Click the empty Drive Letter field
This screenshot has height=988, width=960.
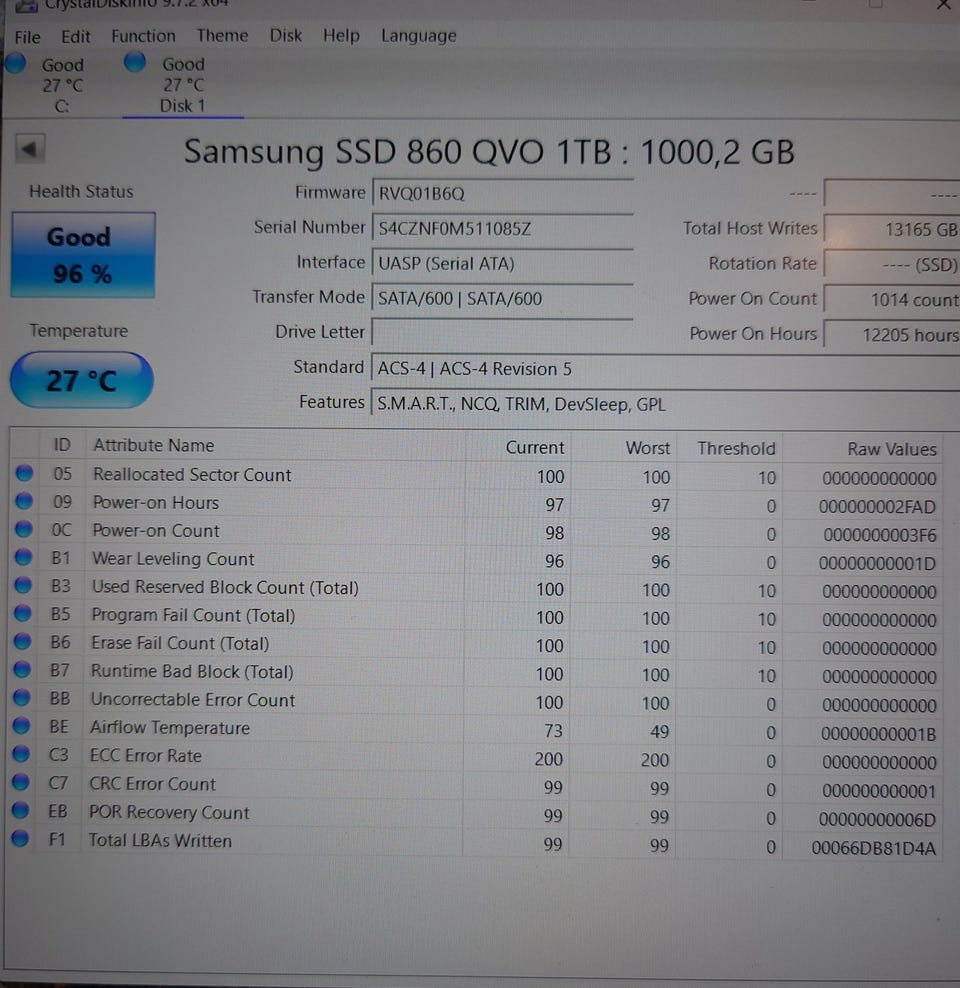point(503,332)
